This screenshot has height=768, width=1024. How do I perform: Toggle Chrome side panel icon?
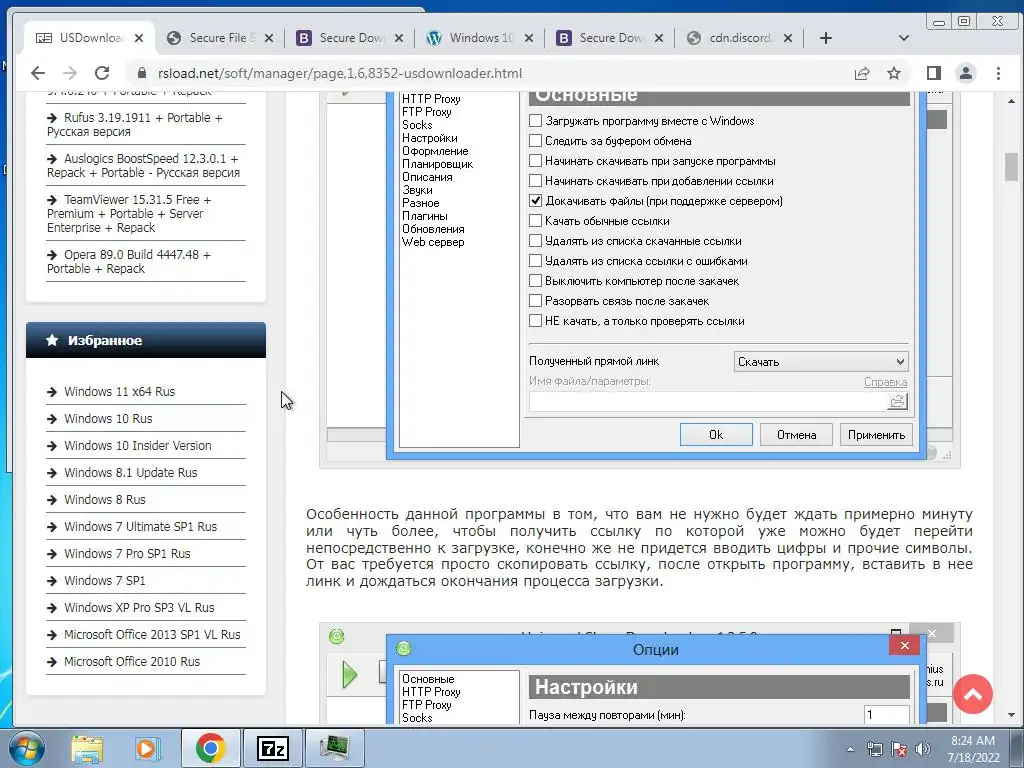coord(934,73)
